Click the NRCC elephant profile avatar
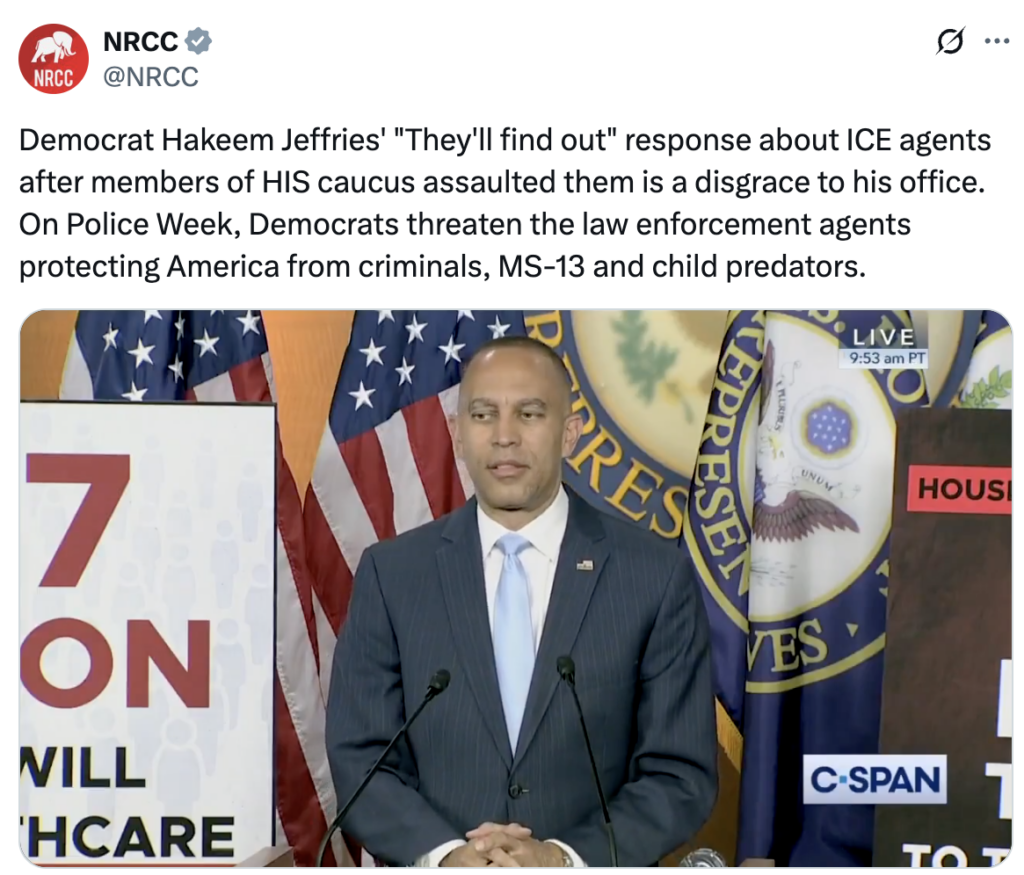This screenshot has height=875, width=1024. (x=53, y=59)
